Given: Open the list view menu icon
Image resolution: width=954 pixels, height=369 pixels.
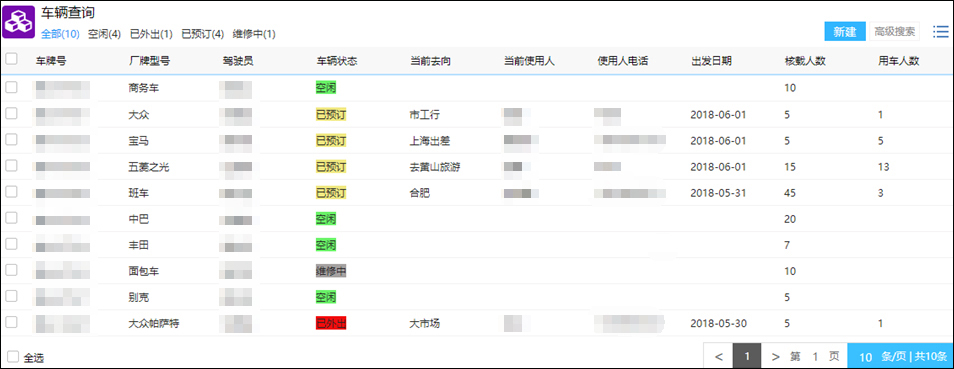Looking at the screenshot, I should click(x=941, y=32).
